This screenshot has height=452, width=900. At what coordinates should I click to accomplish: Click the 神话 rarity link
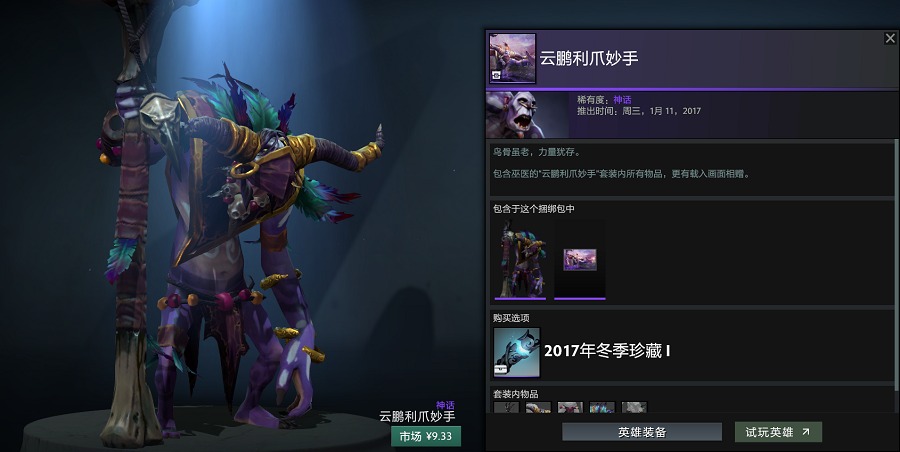(622, 99)
